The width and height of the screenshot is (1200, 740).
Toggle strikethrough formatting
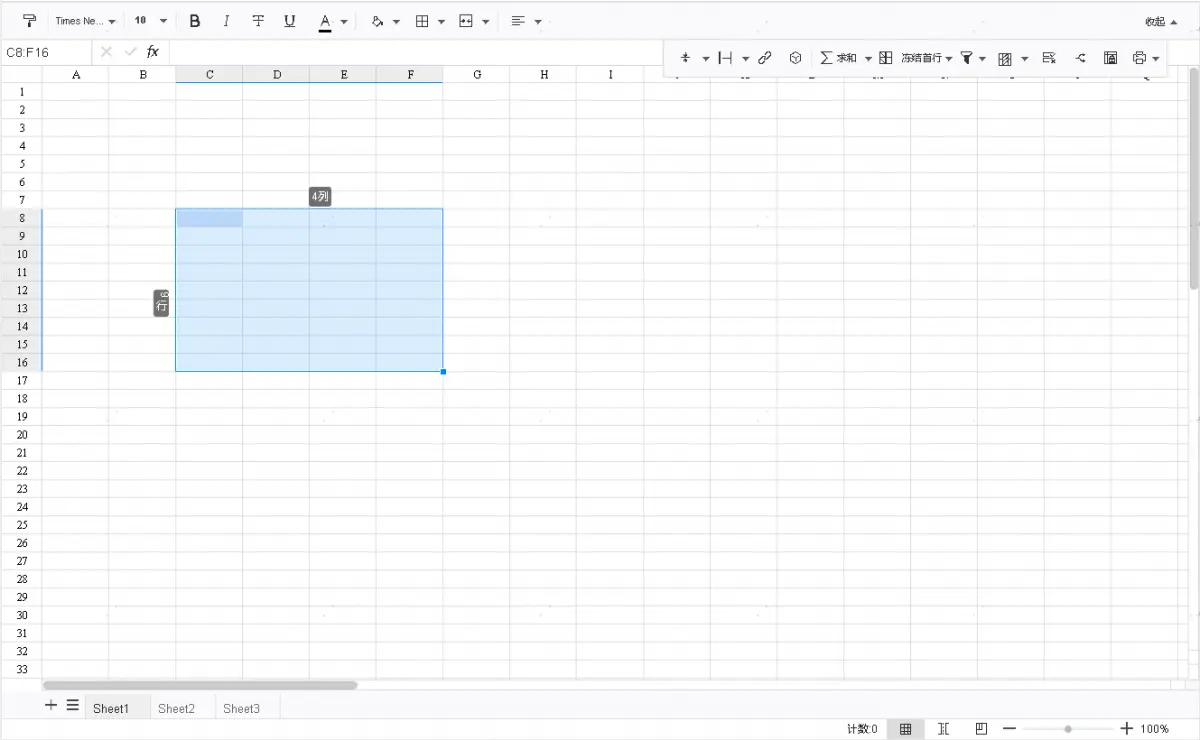pyautogui.click(x=258, y=21)
